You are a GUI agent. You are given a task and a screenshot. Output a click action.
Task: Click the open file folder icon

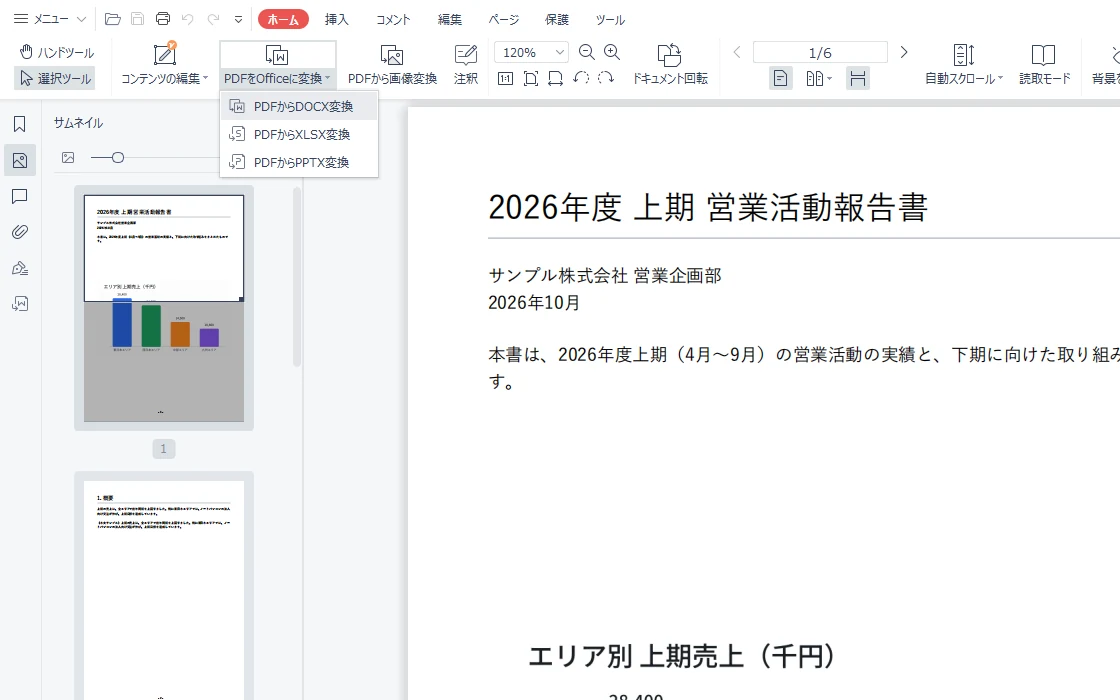(112, 19)
